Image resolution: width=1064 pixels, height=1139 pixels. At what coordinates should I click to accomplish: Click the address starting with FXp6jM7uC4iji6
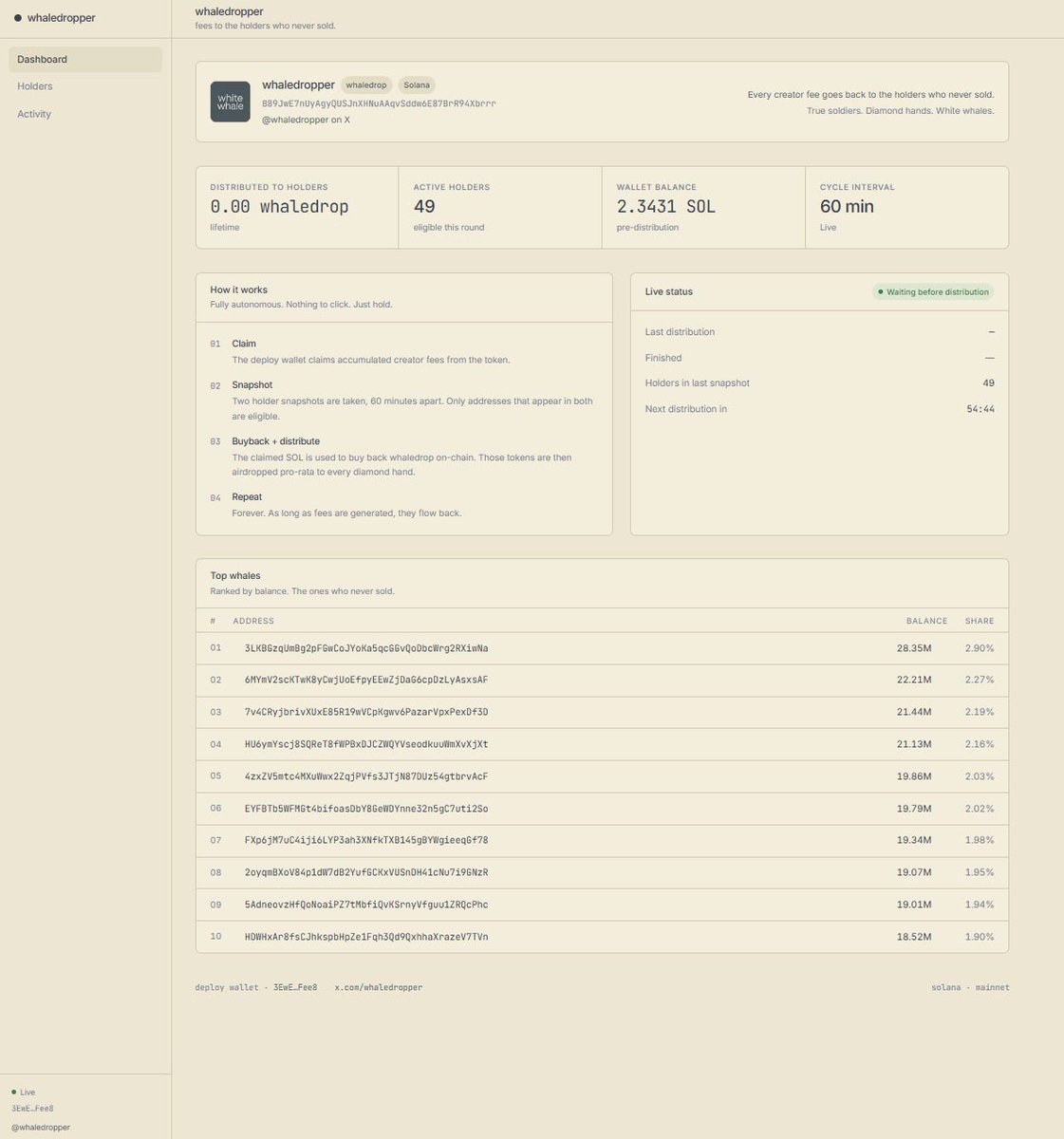tap(366, 840)
